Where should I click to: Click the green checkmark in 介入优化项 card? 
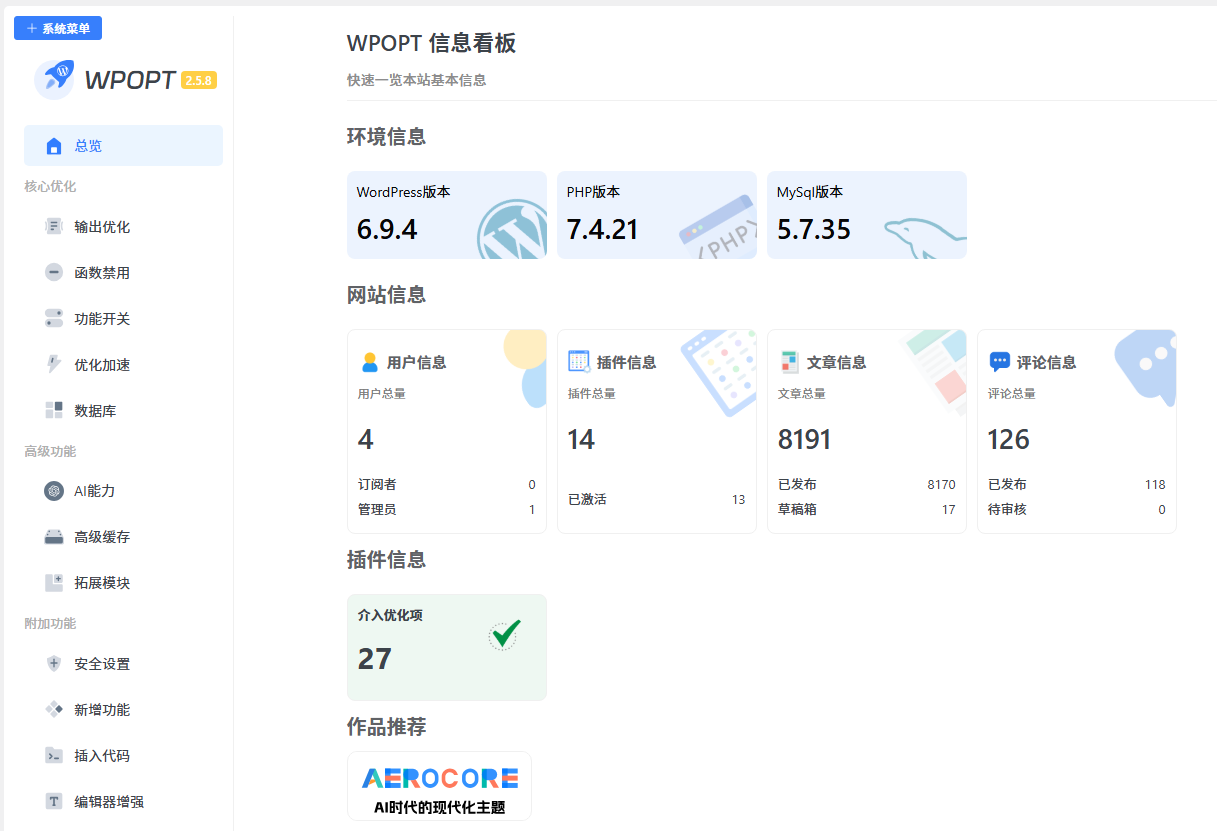click(505, 634)
